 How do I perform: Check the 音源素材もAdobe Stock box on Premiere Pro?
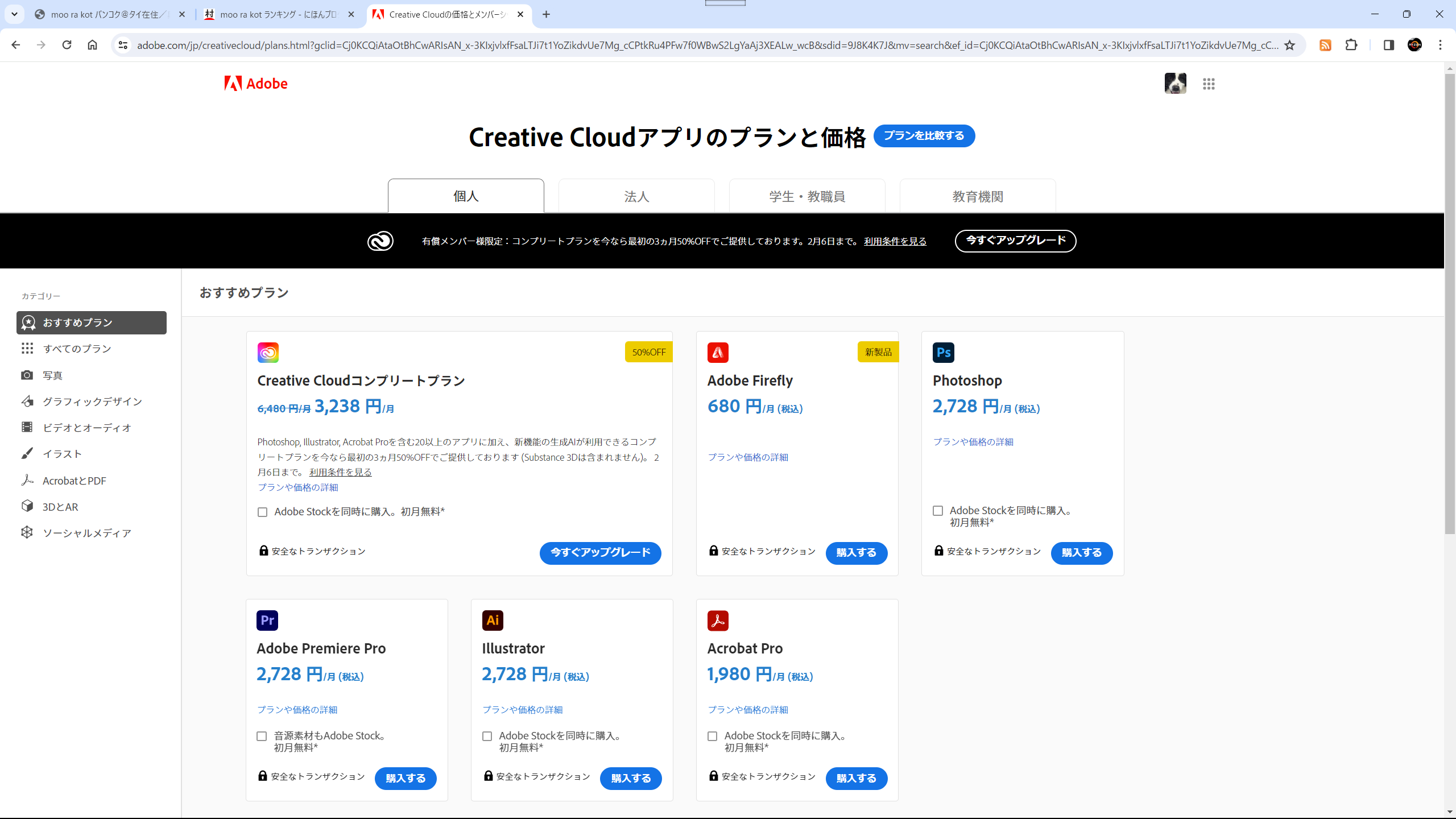[x=262, y=736]
